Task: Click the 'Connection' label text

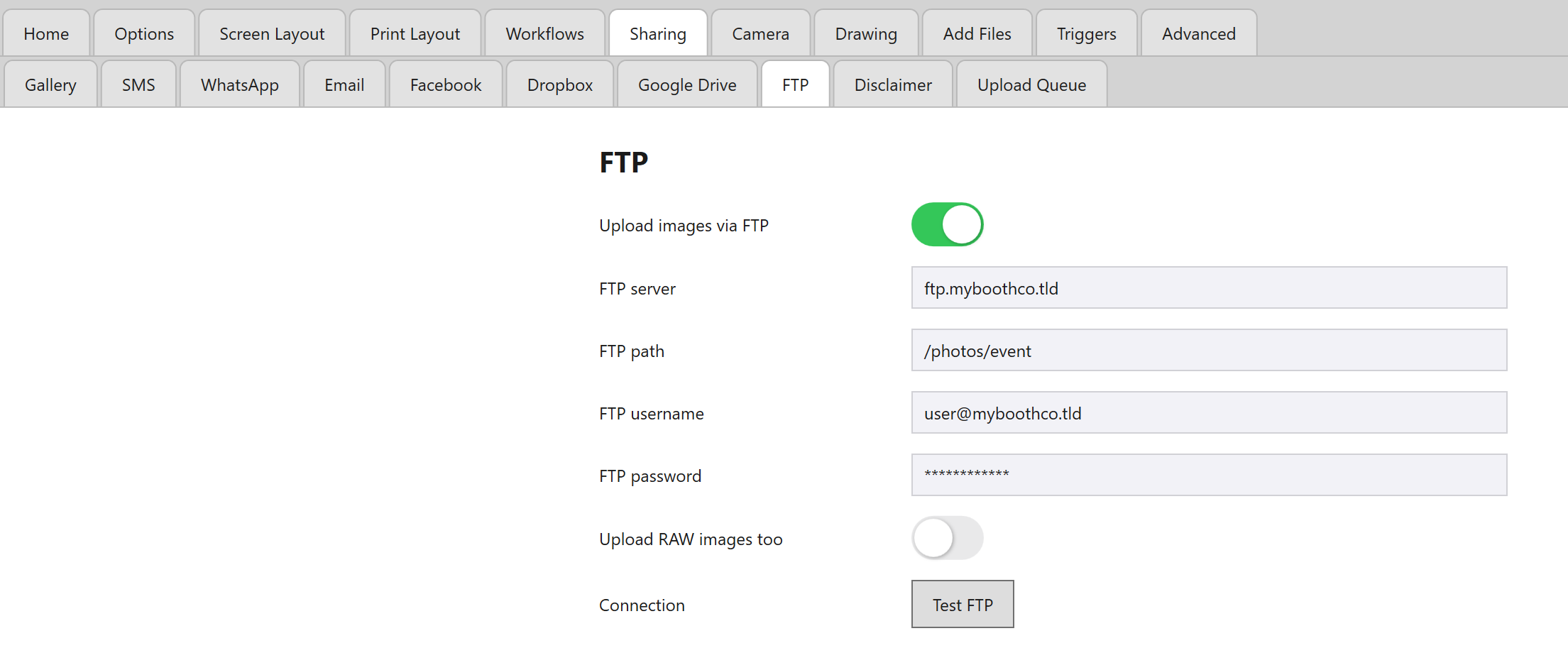Action: 642,605
